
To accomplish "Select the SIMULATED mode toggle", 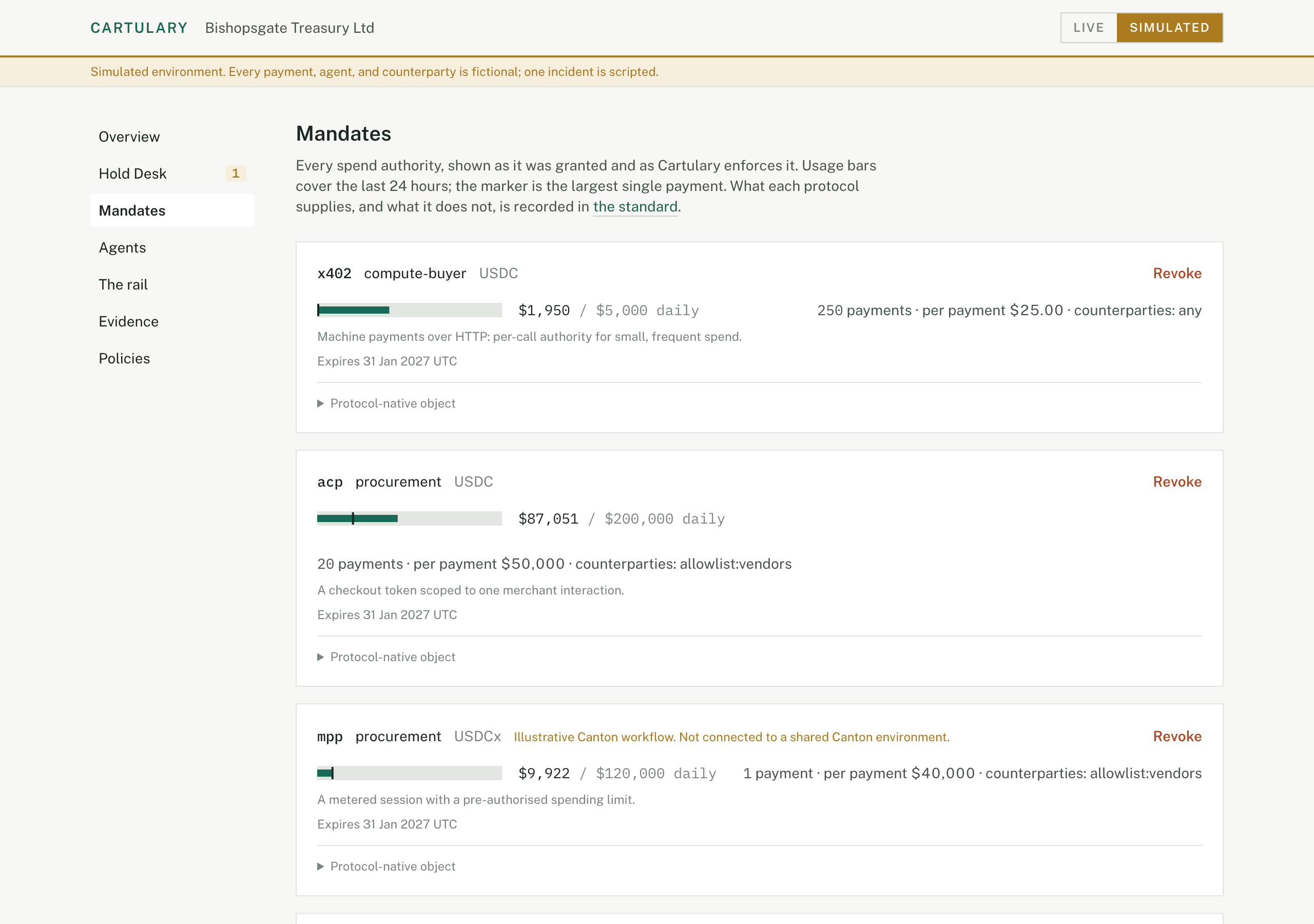I will (1169, 28).
